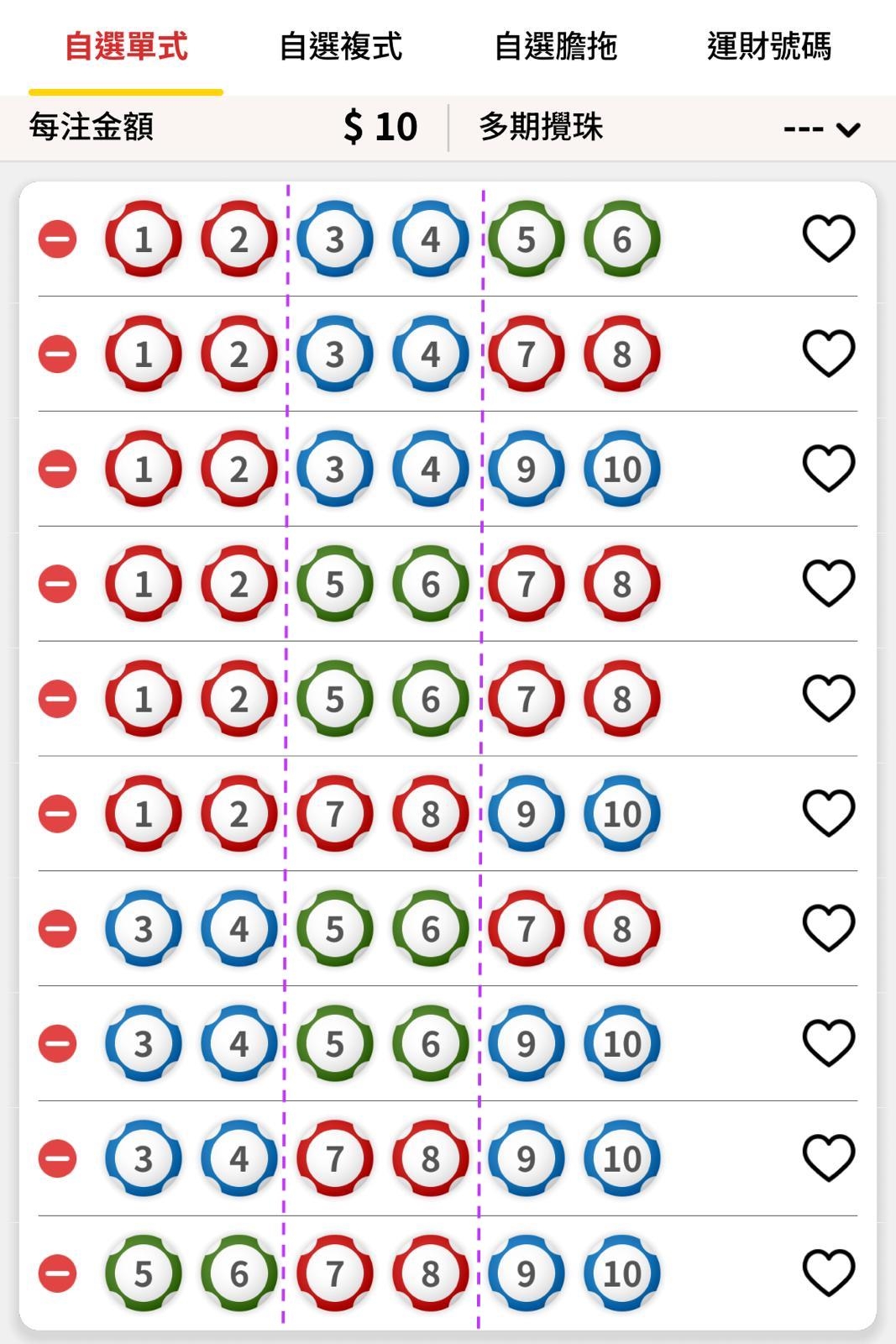Viewport: 896px width, 1344px height.
Task: Toggle heart for row 1-2-3-4-9-10
Action: click(x=829, y=468)
